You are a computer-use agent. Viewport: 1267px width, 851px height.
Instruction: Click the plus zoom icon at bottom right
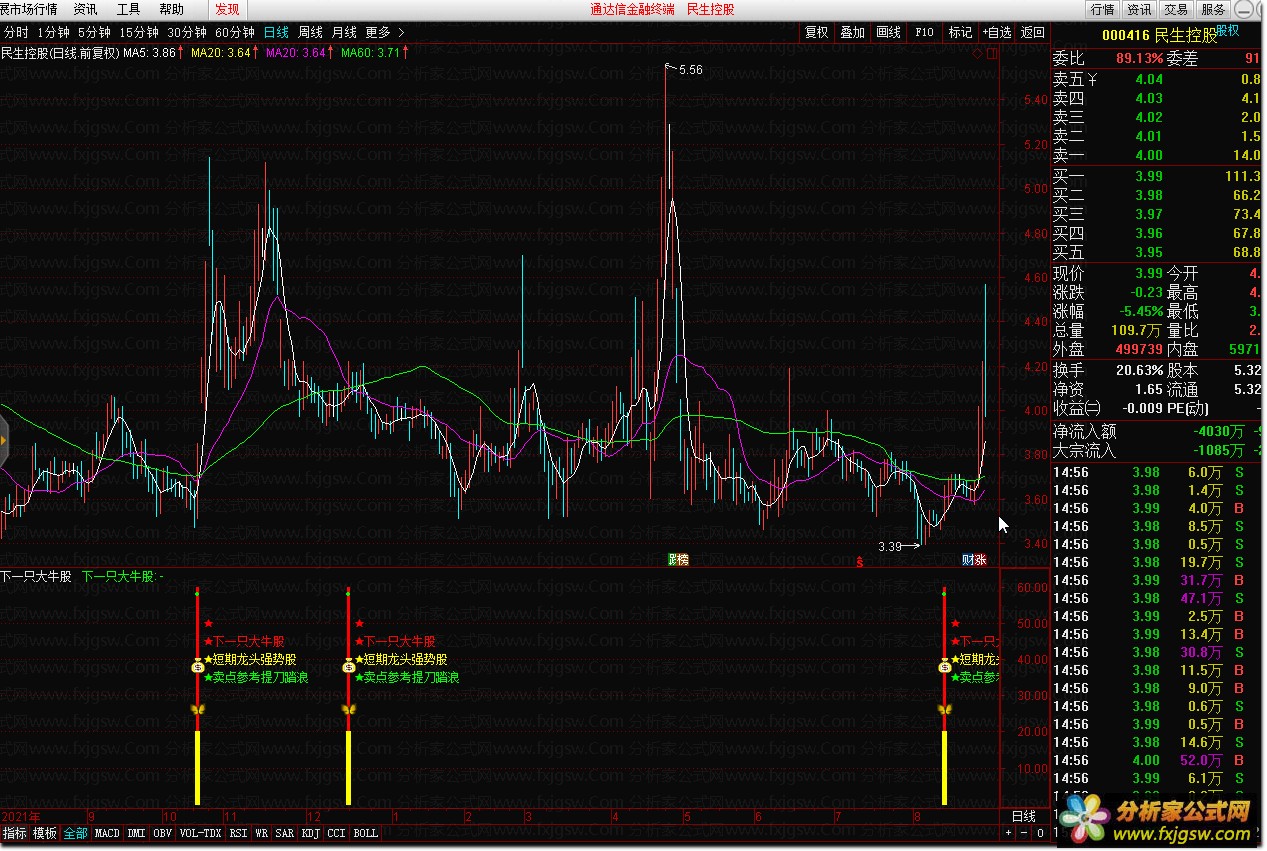[1008, 833]
